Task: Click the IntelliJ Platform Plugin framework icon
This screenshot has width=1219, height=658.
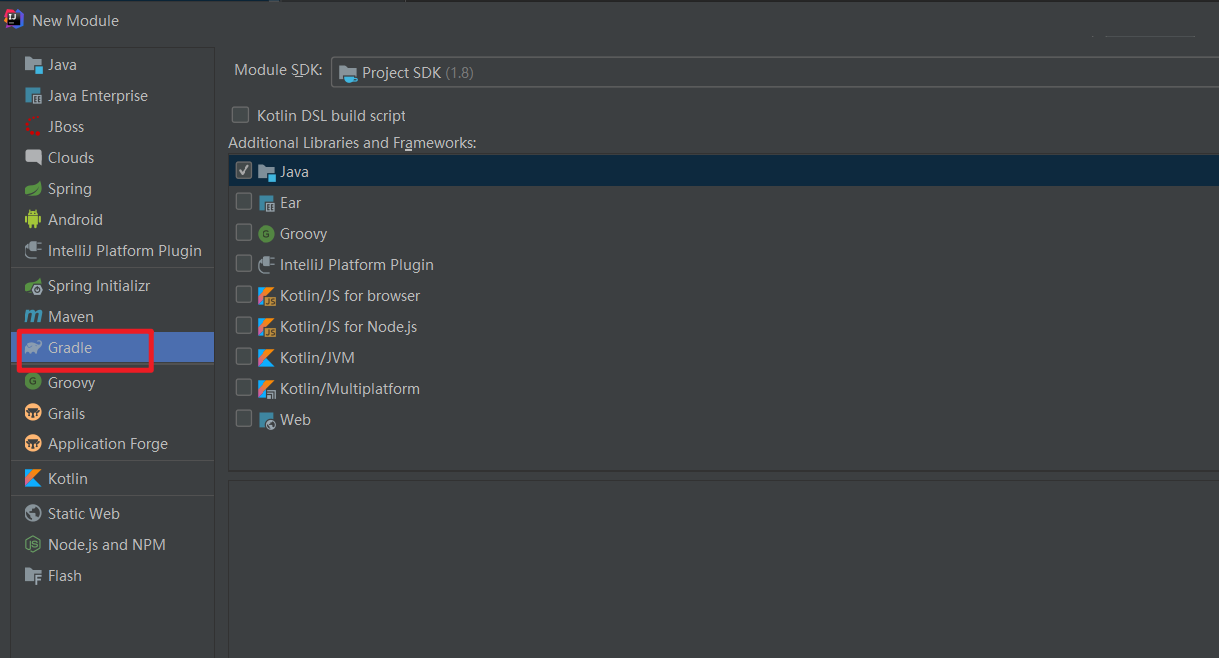Action: click(266, 265)
